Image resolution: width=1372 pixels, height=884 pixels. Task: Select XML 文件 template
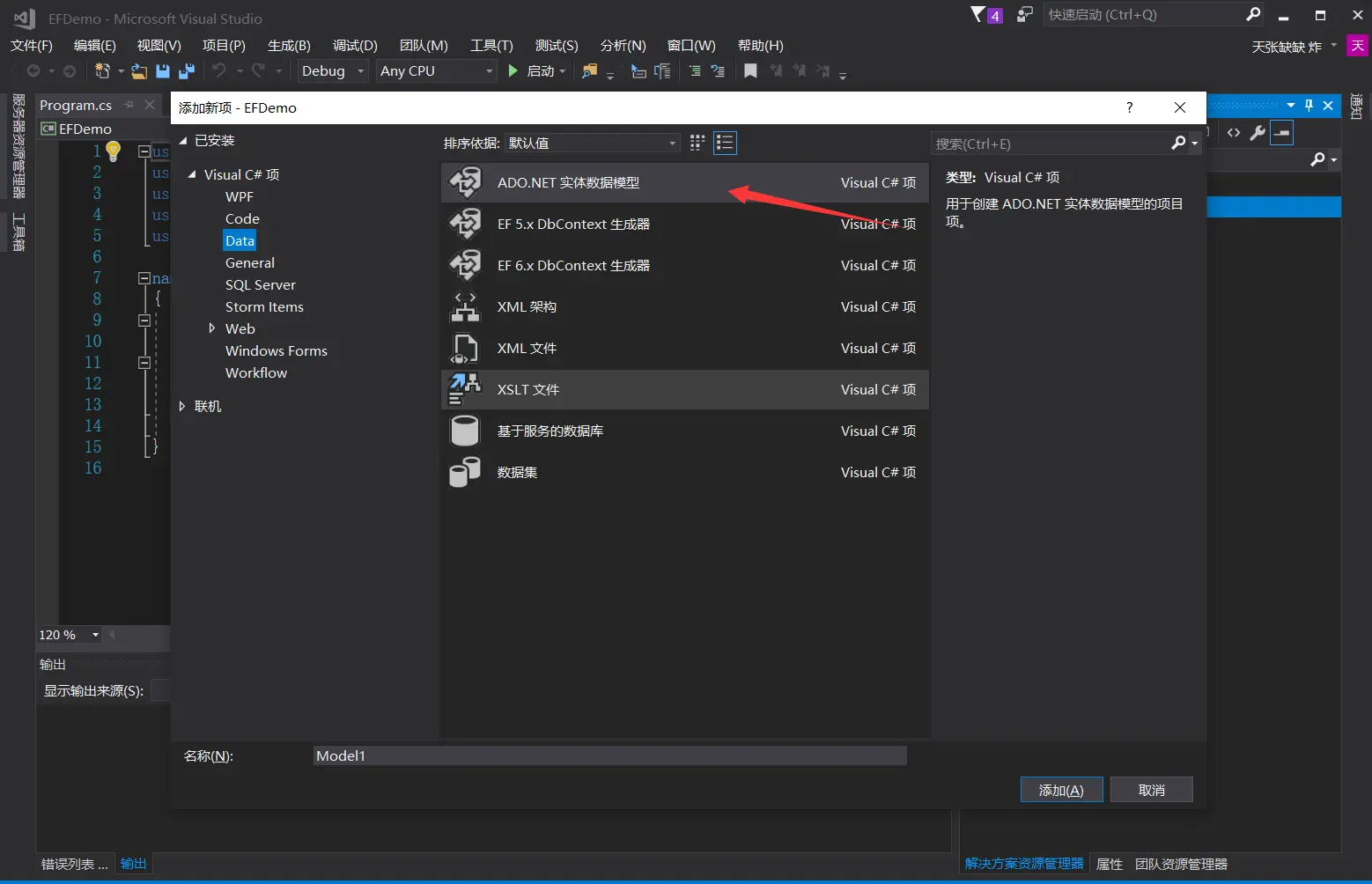coord(685,348)
